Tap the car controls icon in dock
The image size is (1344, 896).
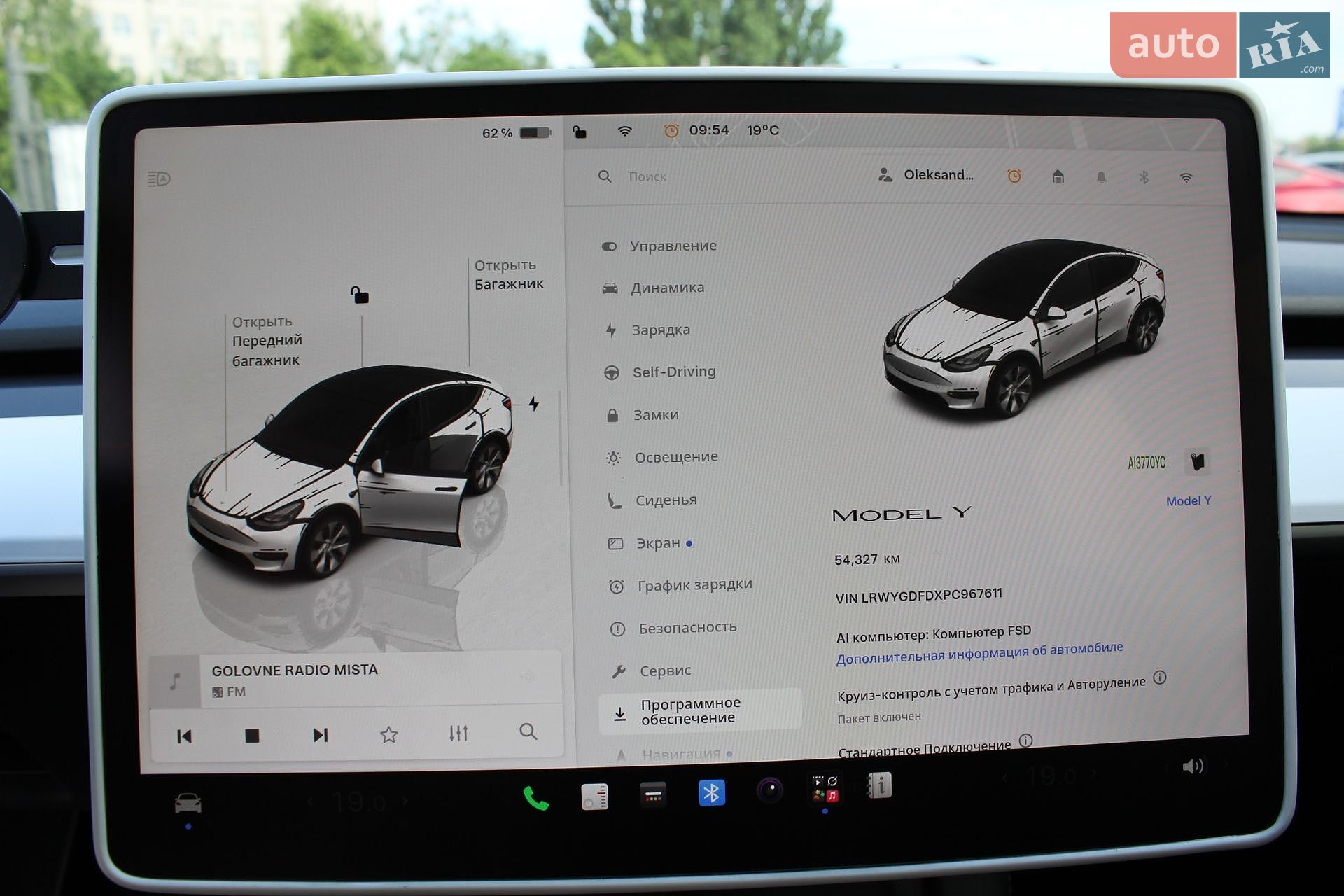pyautogui.click(x=188, y=802)
